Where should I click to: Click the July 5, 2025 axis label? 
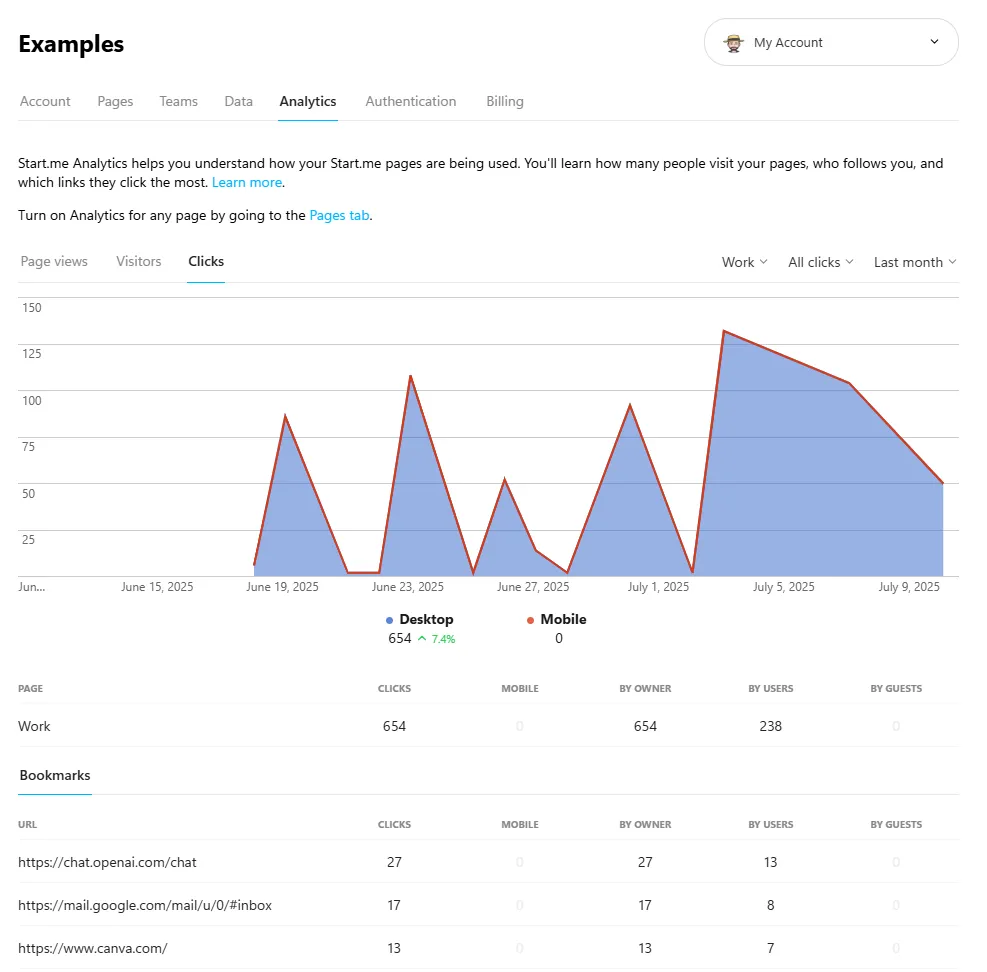pos(784,587)
